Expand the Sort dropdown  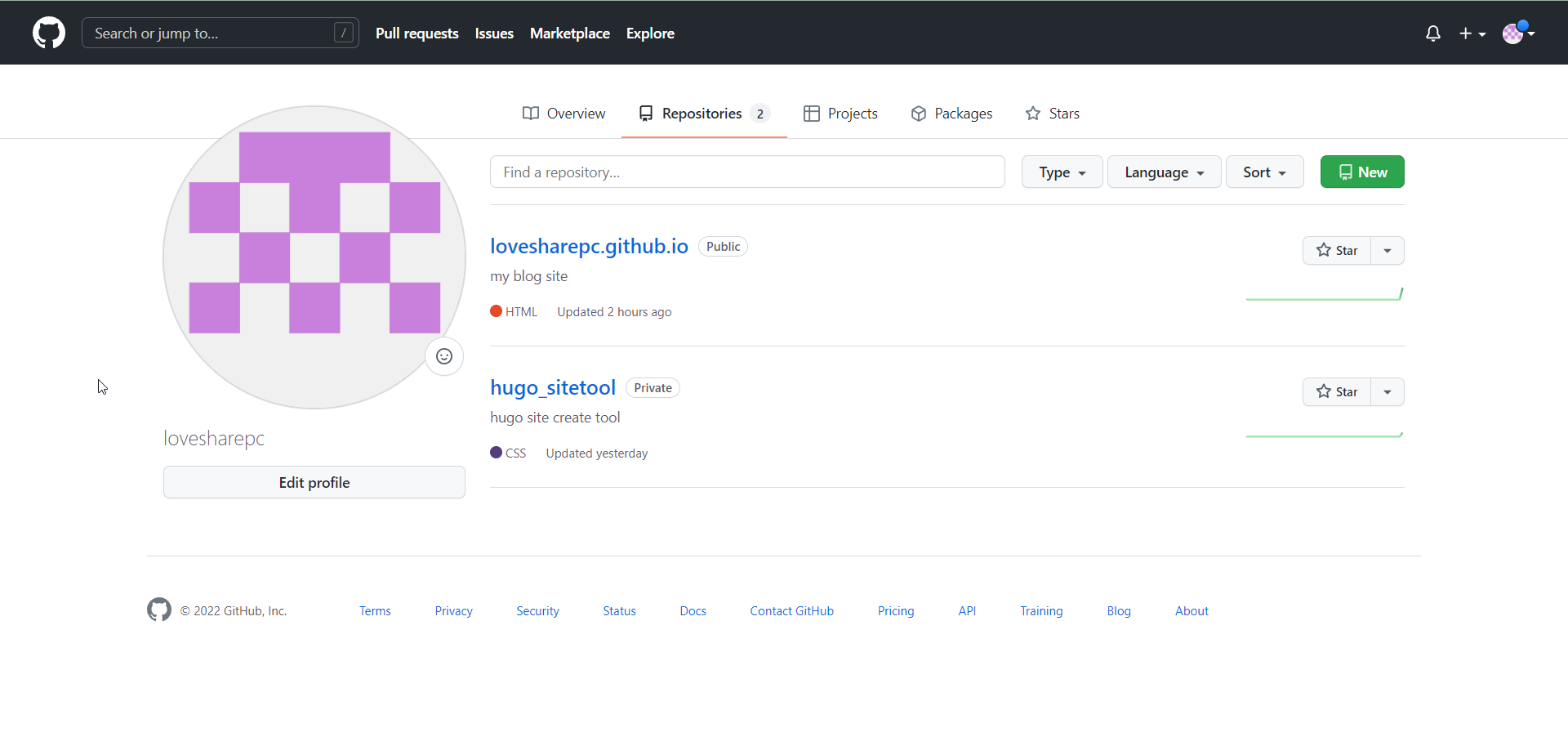[1264, 172]
